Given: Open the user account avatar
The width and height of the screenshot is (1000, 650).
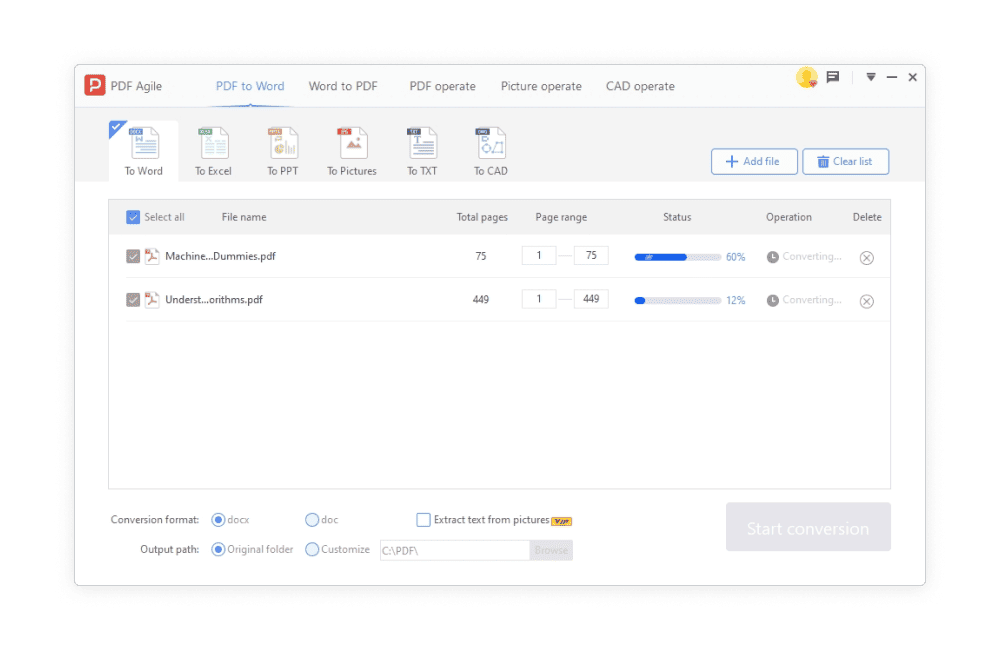Looking at the screenshot, I should click(806, 78).
